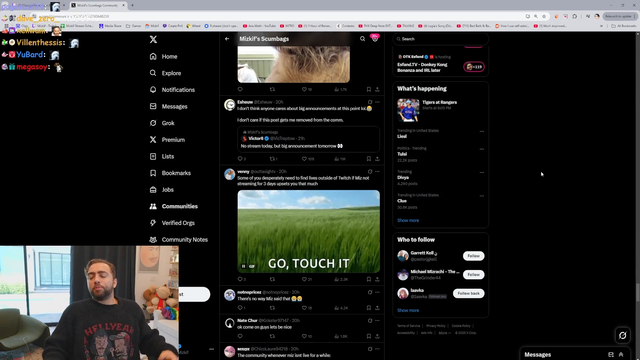Follow Michael Mizrachi
Image resolution: width=640 pixels, height=360 pixels.
coord(473,275)
